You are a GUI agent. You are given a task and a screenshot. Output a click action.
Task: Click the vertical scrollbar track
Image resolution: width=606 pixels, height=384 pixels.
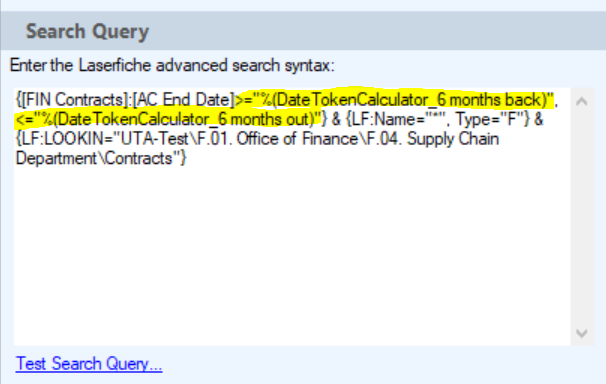(582, 217)
